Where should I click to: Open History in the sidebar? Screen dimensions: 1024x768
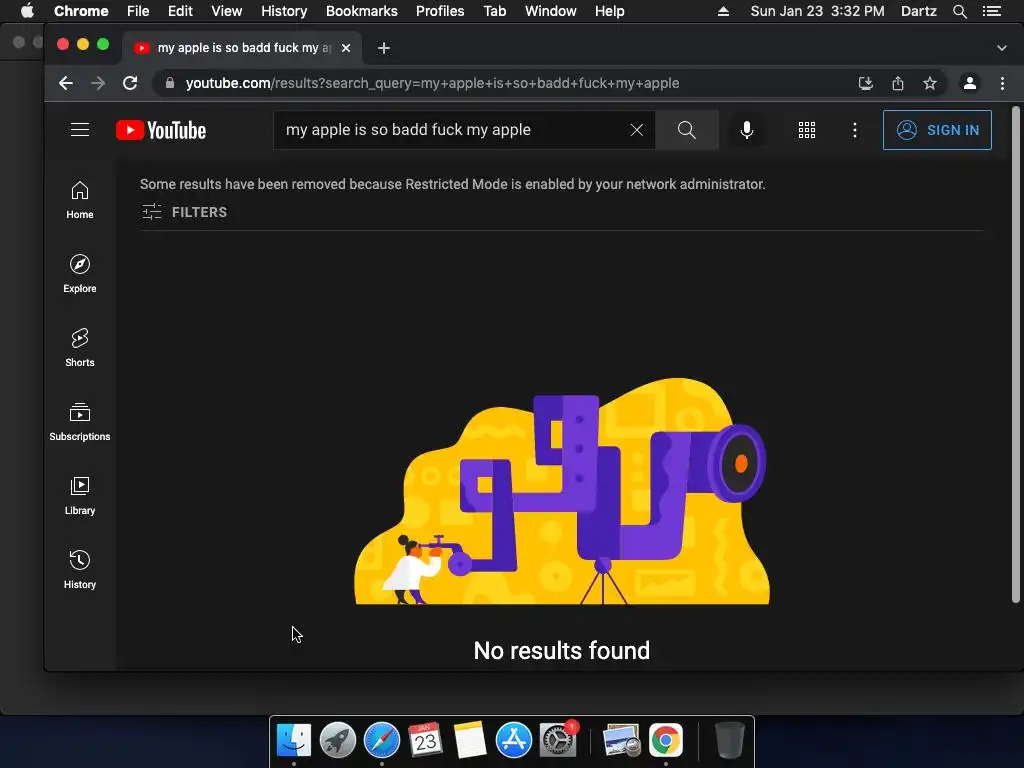point(80,569)
